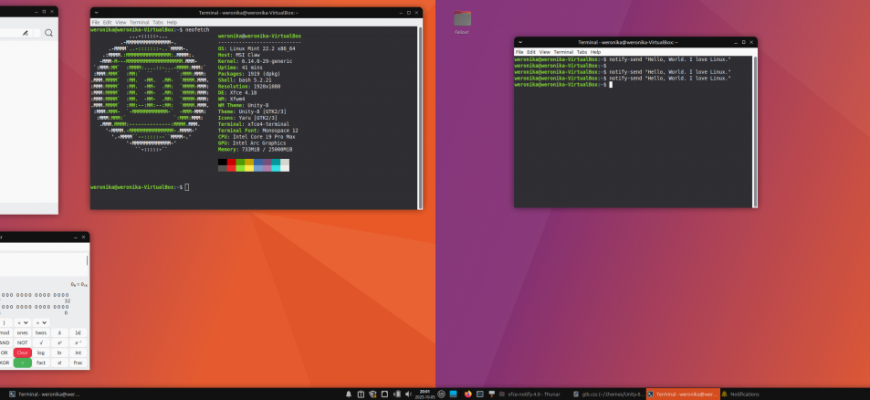Open the shift-right dropdown in calculator
The width and height of the screenshot is (870, 400).
coord(41,322)
